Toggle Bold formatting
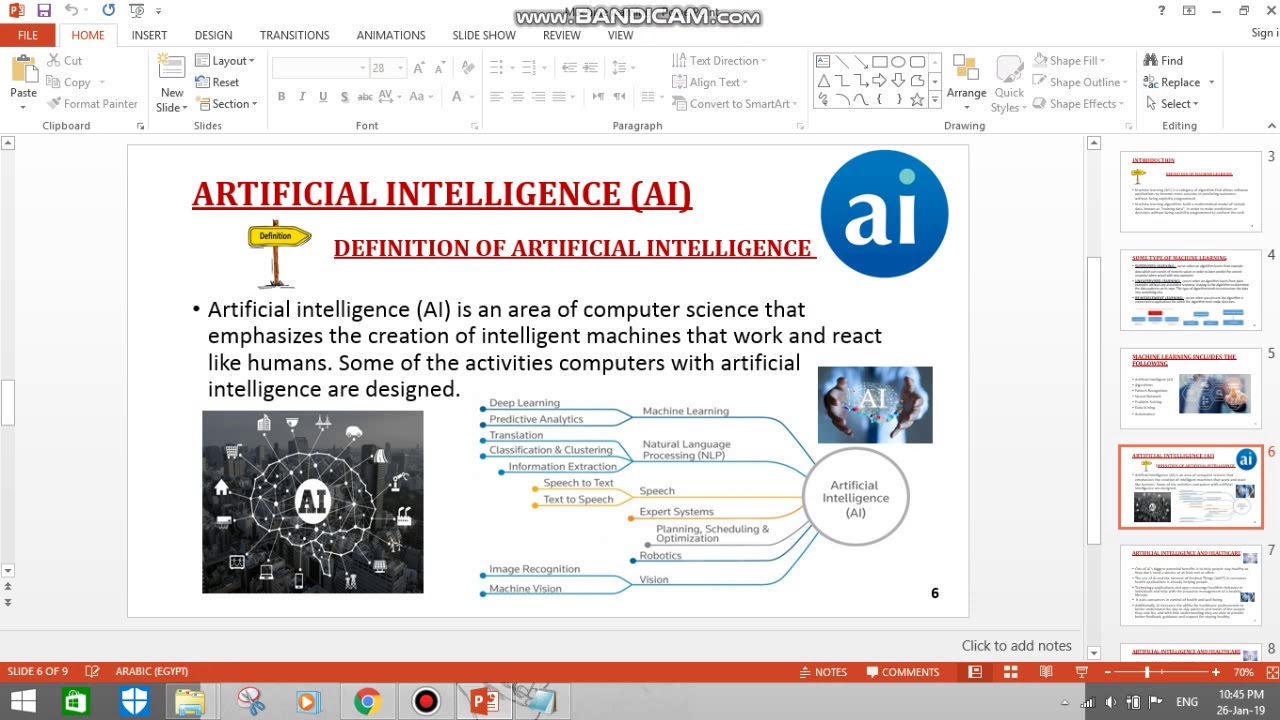Viewport: 1280px width, 720px height. point(281,97)
